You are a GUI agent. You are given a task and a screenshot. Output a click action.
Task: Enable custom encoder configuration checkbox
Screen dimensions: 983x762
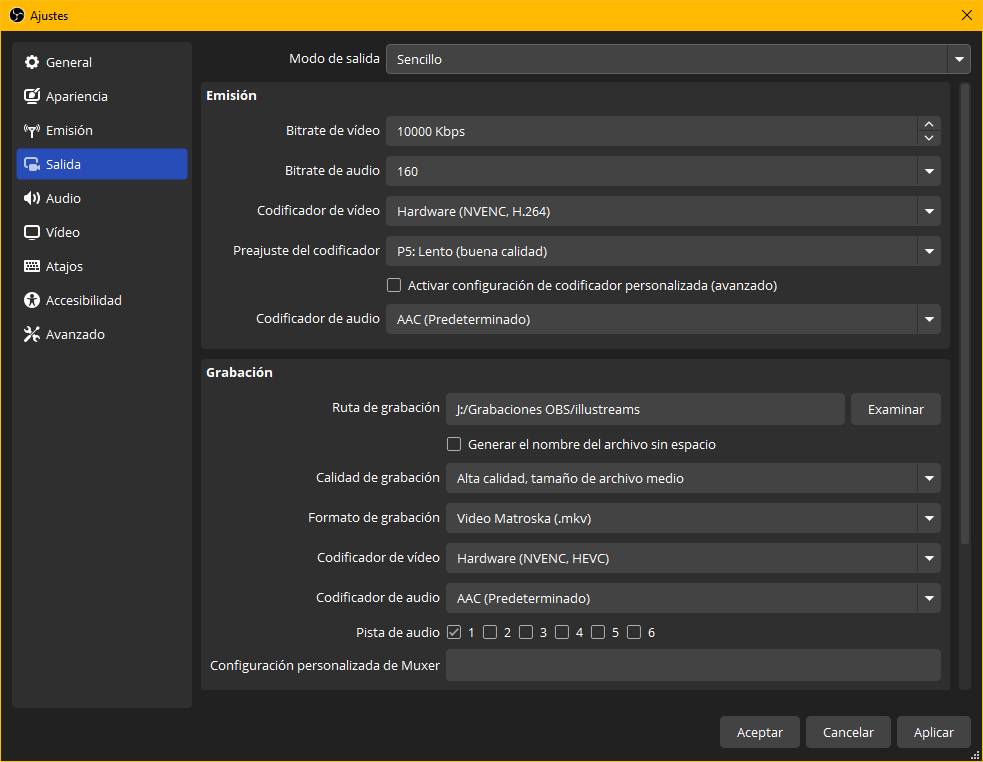click(394, 285)
